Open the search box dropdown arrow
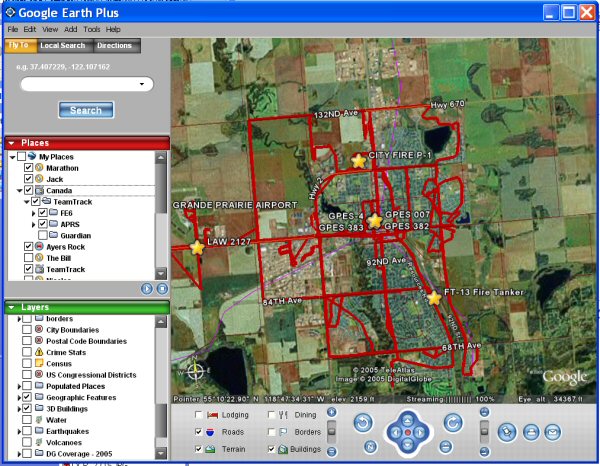This screenshot has height=466, width=600. pos(142,84)
